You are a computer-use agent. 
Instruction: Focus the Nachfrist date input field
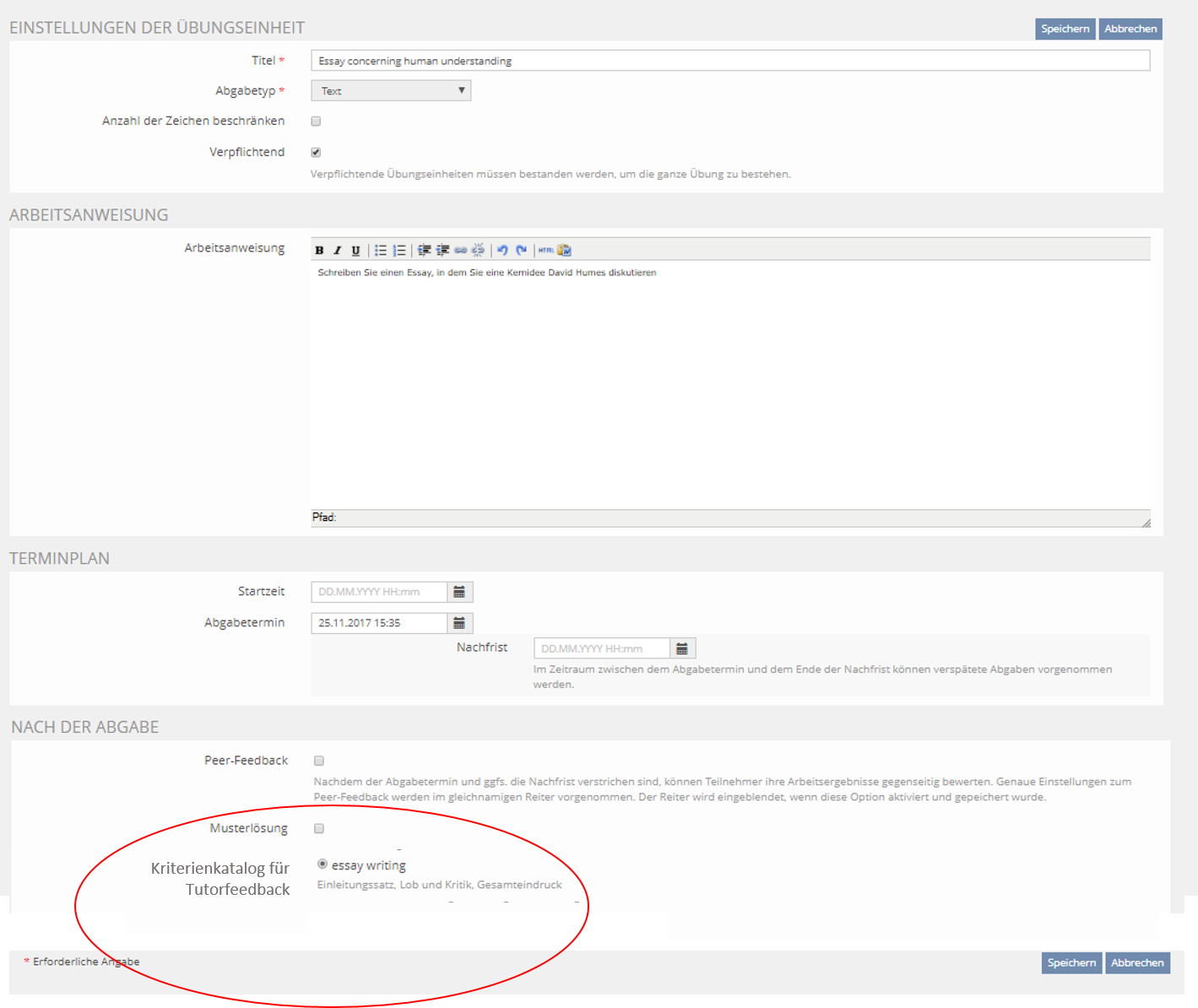coord(602,648)
